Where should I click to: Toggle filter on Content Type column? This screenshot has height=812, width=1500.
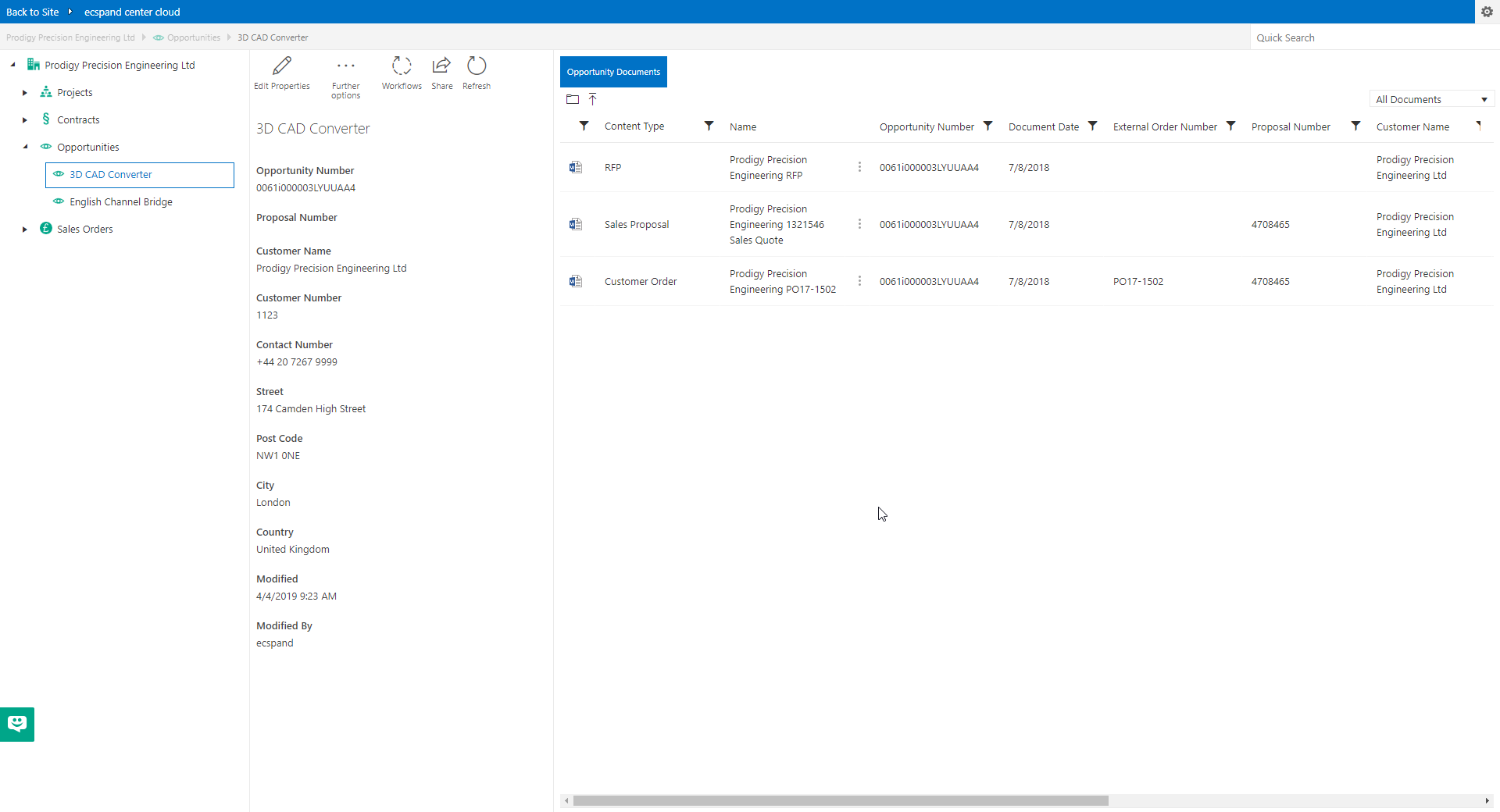click(709, 126)
